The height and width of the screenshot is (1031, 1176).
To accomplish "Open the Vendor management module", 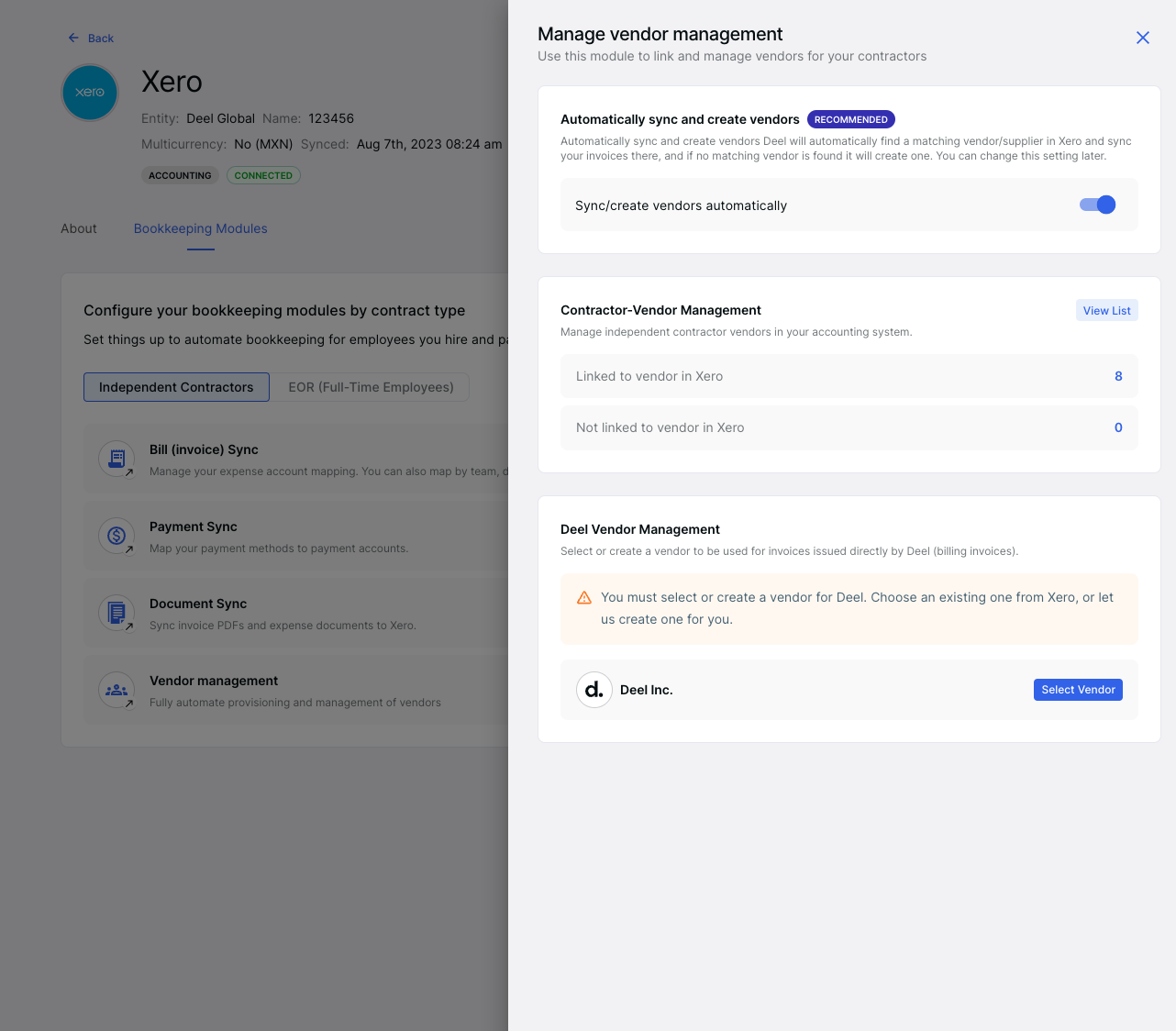I will point(296,690).
